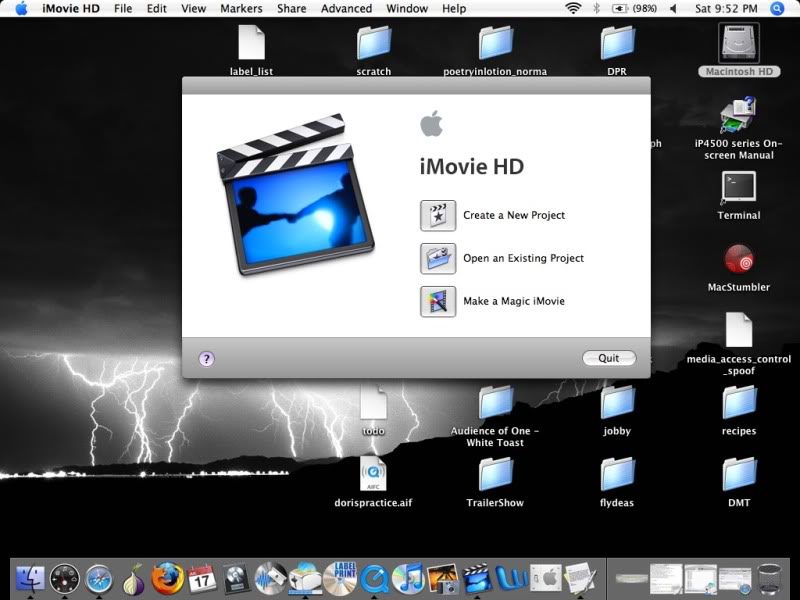Select the Make a Magic iMovie label
The width and height of the screenshot is (800, 600).
pyautogui.click(x=514, y=301)
